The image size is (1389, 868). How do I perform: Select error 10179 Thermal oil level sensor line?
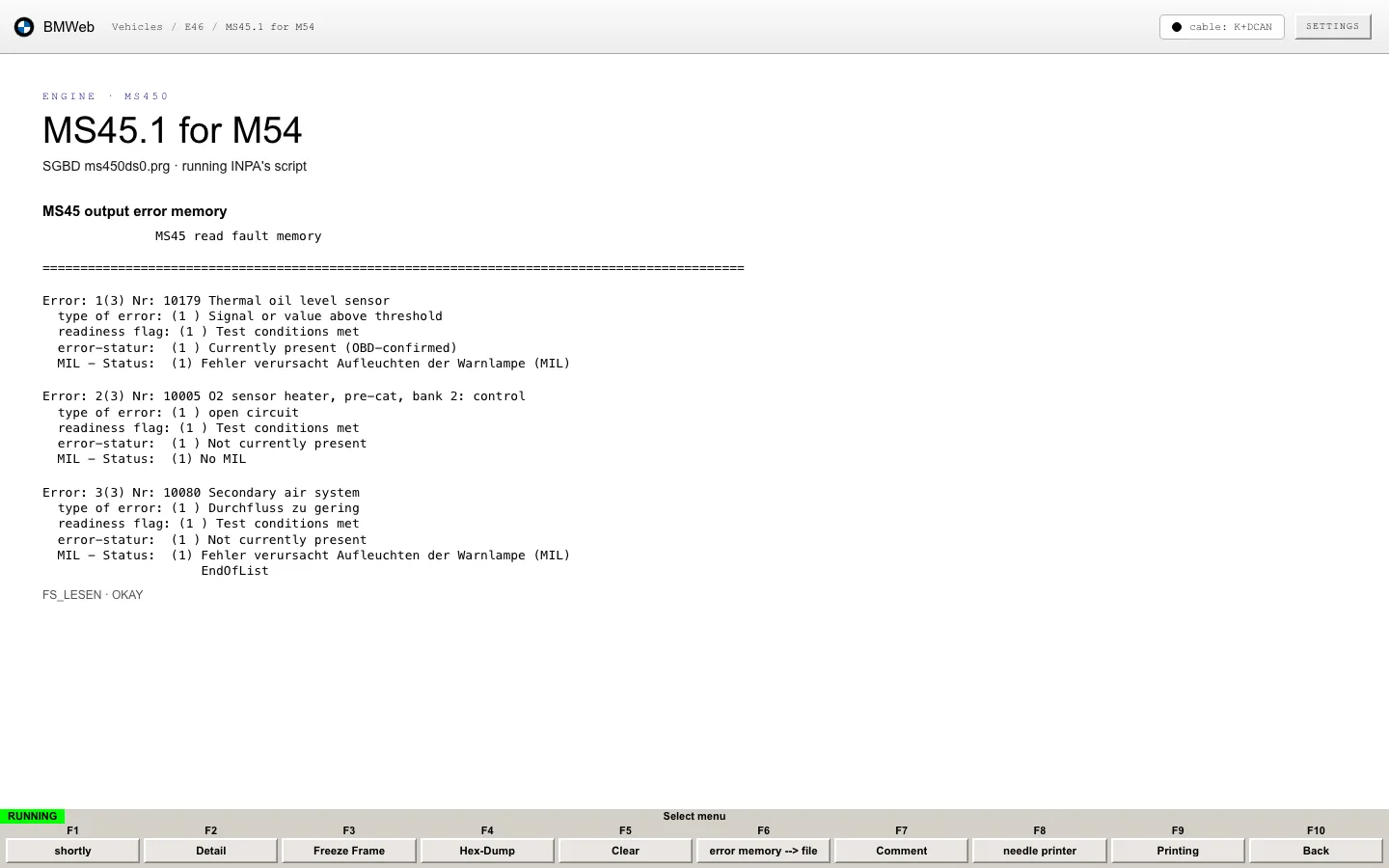[216, 301]
